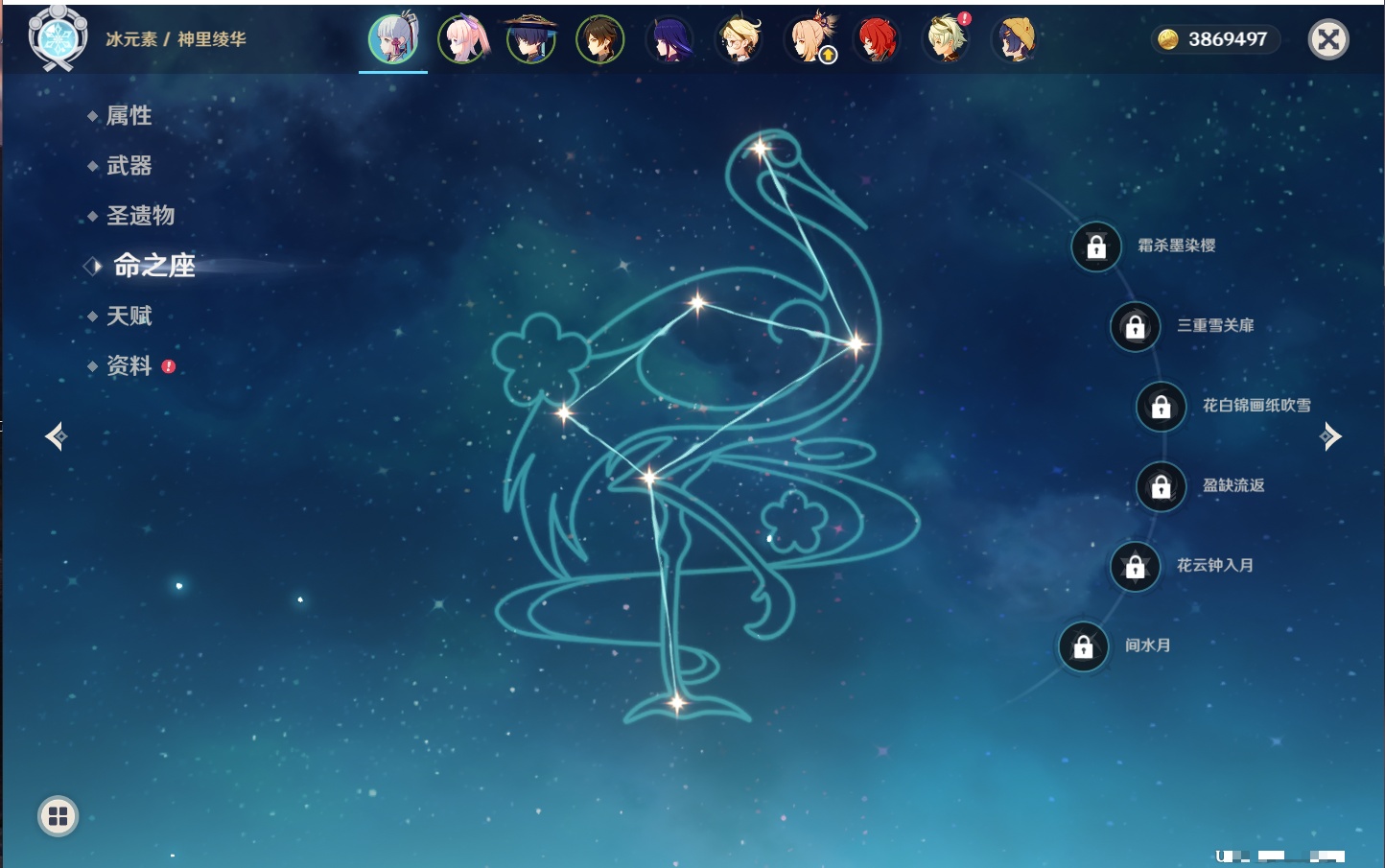
Task: Select character portrait with red alert badge
Action: pyautogui.click(x=947, y=39)
